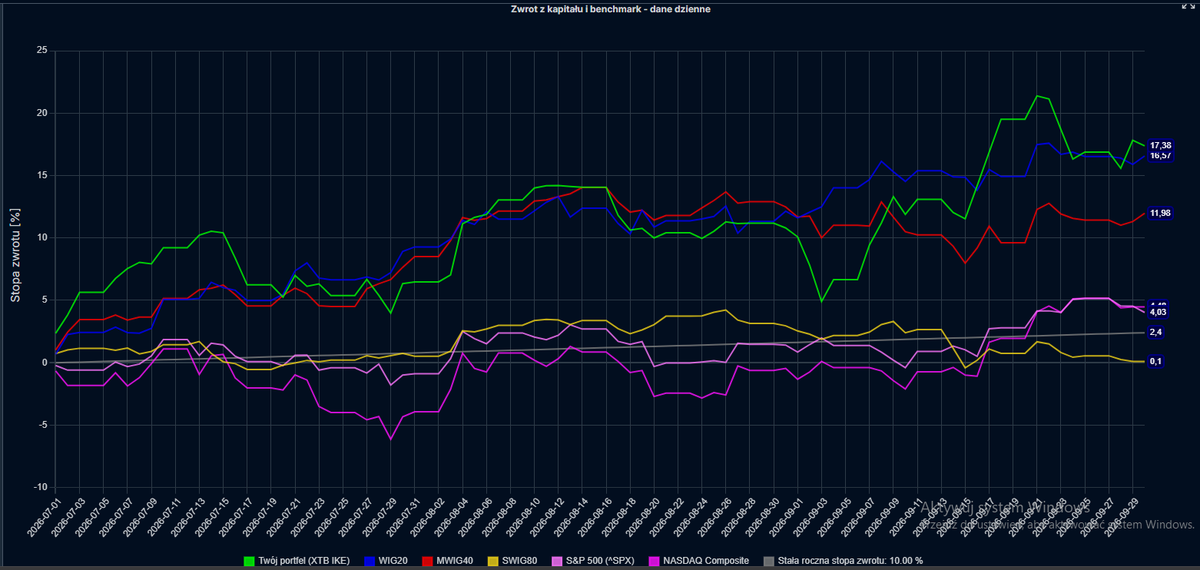Click the -5 tick on the y-axis
1200x570 pixels.
coord(41,425)
